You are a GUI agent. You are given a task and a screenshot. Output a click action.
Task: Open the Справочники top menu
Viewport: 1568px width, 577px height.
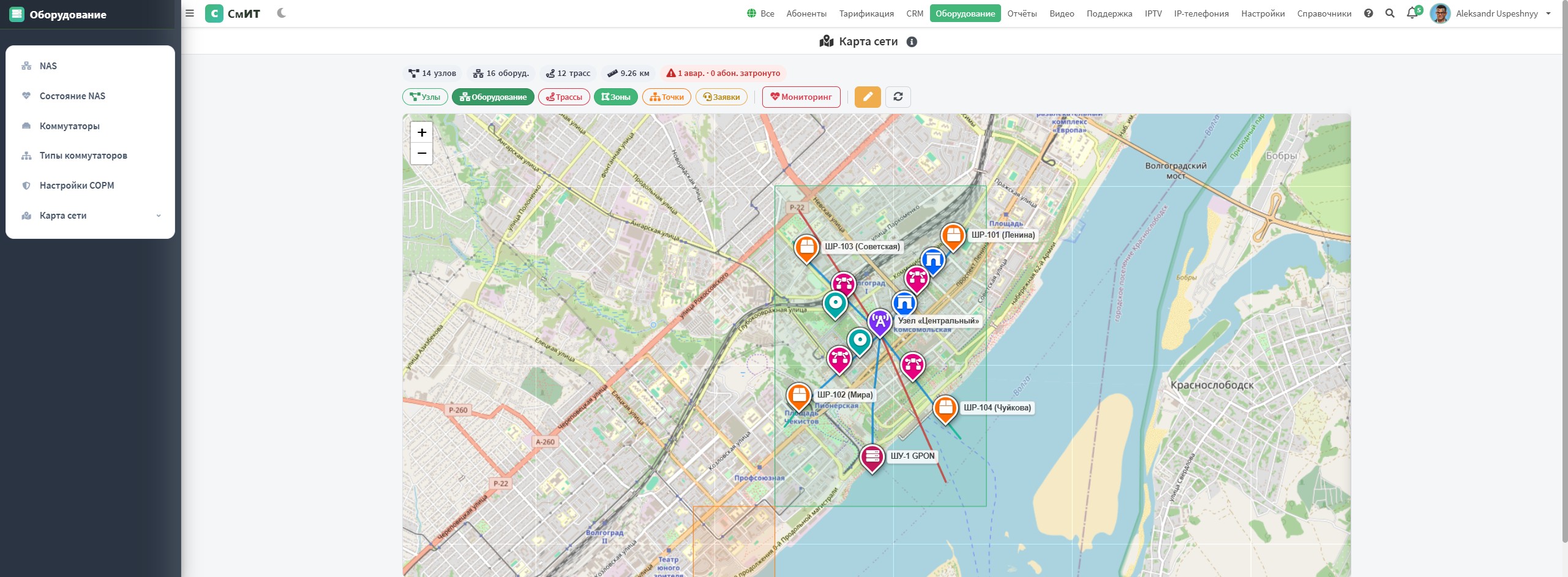click(1324, 13)
